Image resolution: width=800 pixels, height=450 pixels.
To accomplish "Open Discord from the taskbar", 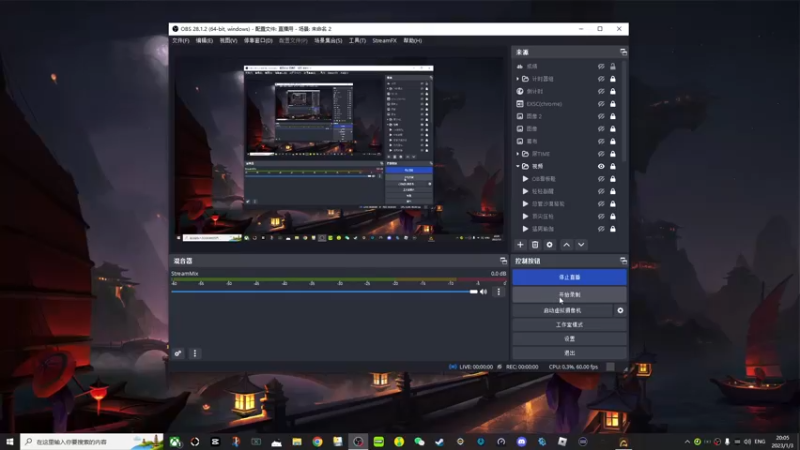I will pyautogui.click(x=521, y=442).
